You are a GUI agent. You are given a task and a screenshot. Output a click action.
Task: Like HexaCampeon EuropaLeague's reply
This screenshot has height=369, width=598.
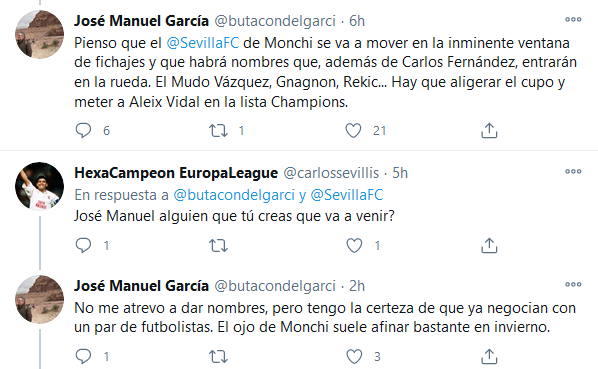coord(354,245)
